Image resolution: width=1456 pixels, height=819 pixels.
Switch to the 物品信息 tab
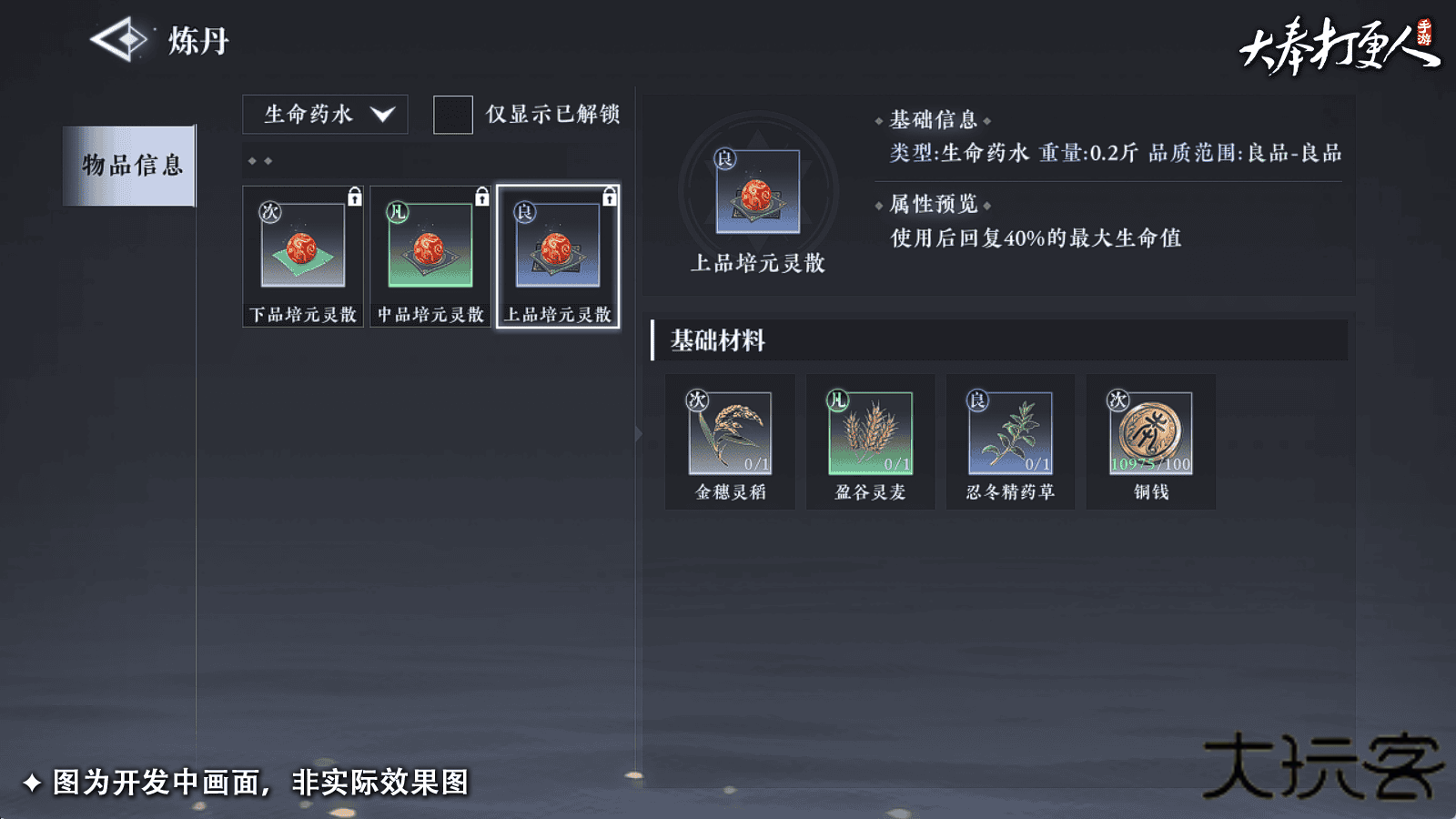[x=129, y=166]
